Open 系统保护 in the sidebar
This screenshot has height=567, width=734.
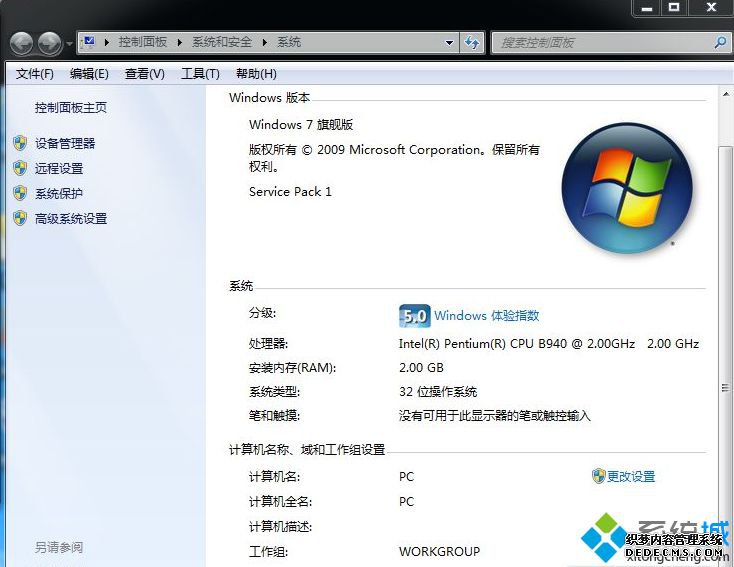tap(59, 193)
